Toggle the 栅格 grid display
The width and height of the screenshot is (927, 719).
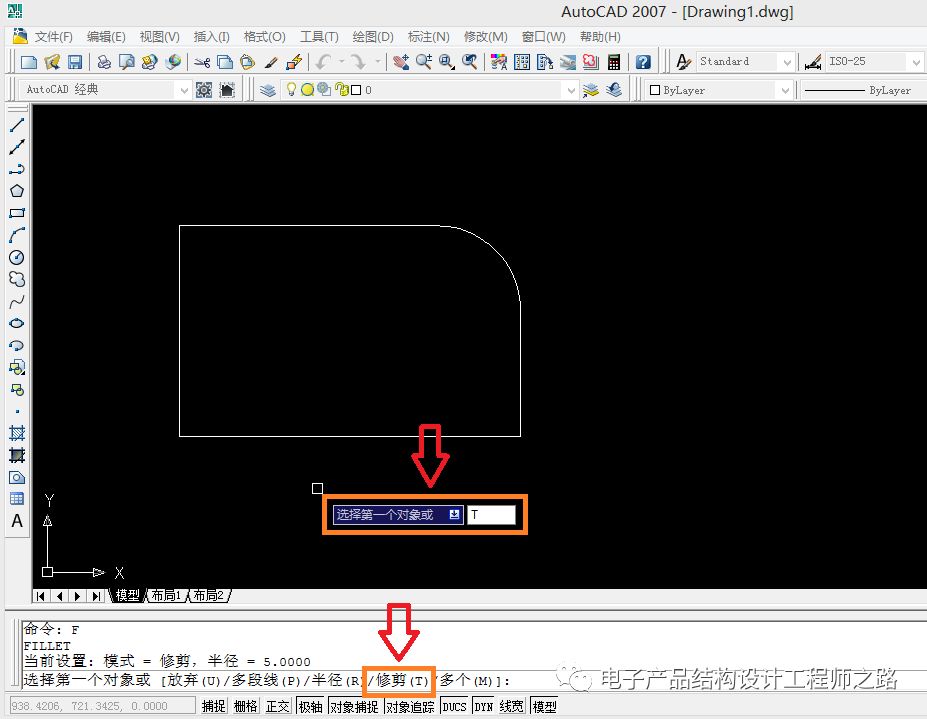click(x=245, y=706)
